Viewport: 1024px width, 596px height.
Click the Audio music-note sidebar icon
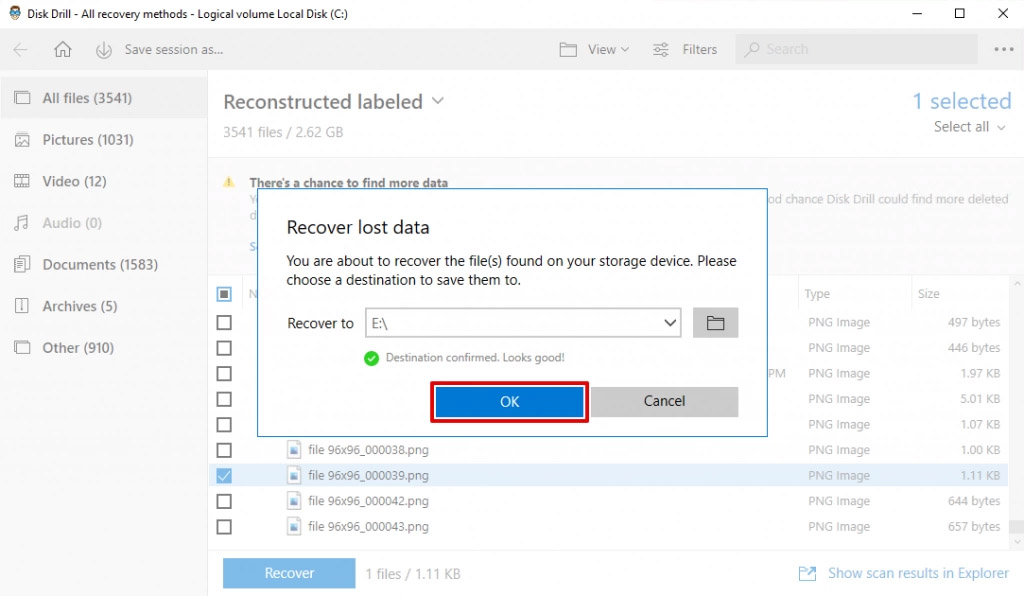tap(22, 223)
